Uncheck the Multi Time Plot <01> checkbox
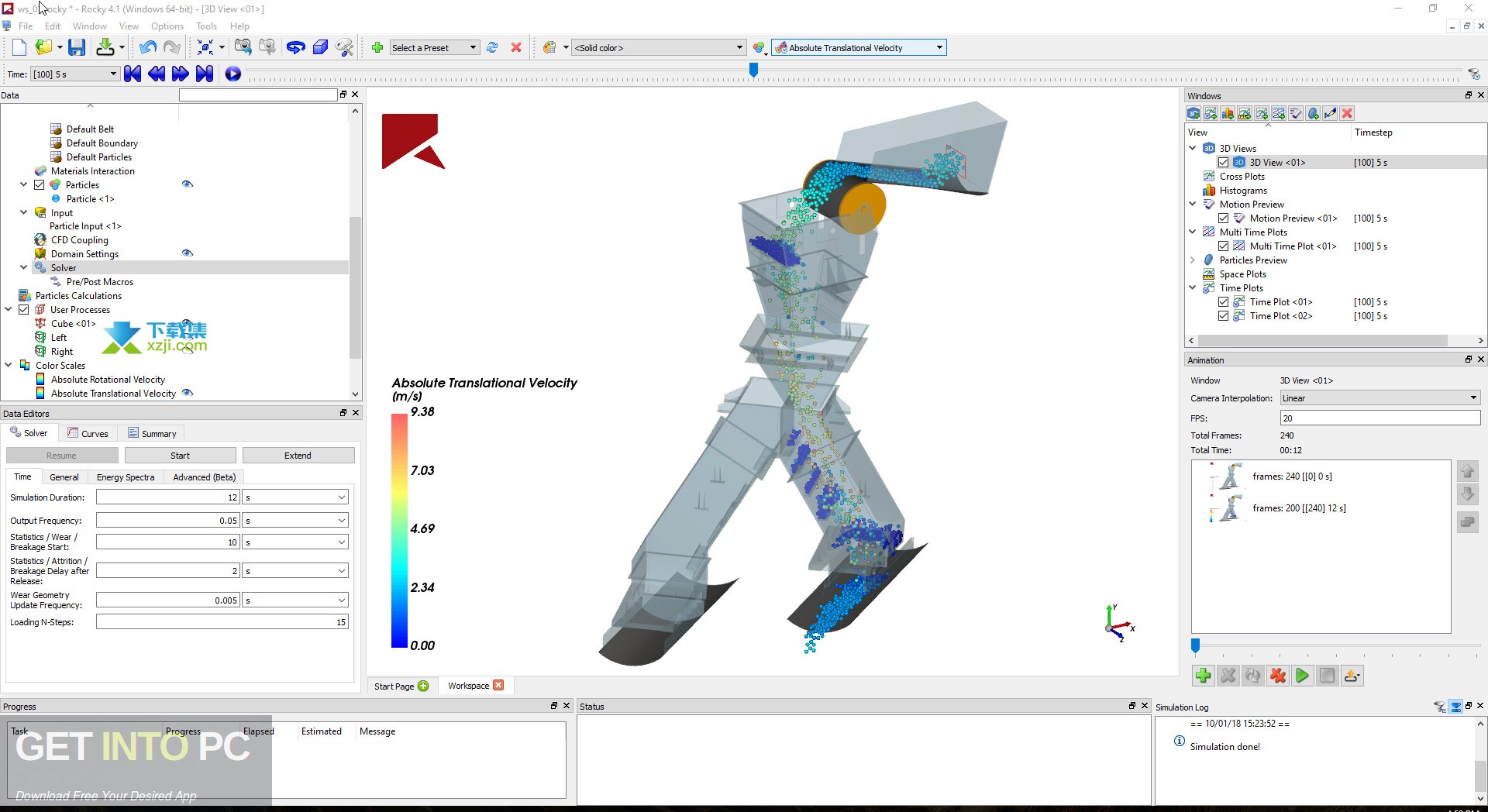This screenshot has width=1488, height=812. click(1223, 246)
